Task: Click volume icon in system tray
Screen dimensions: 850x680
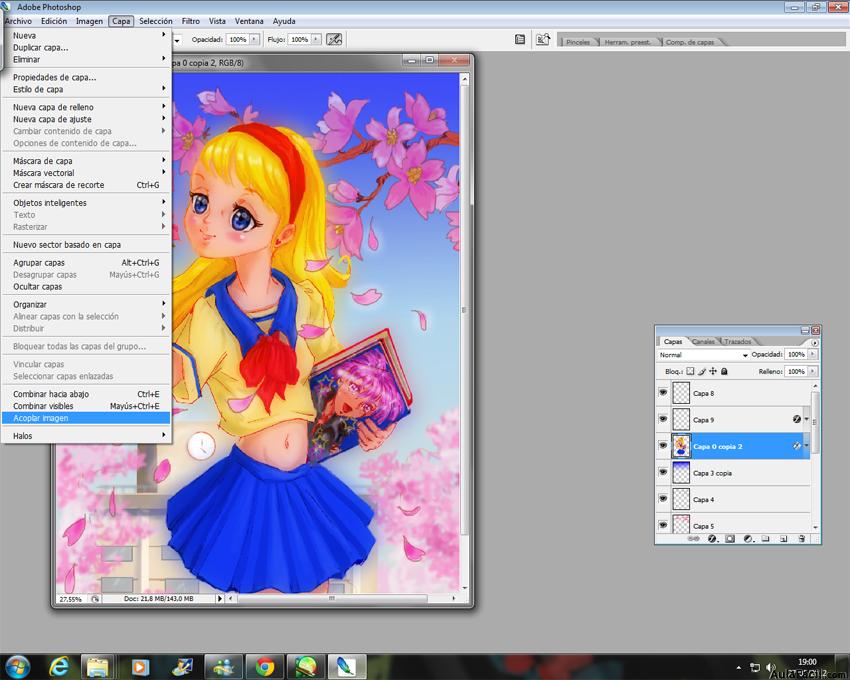Action: [771, 668]
